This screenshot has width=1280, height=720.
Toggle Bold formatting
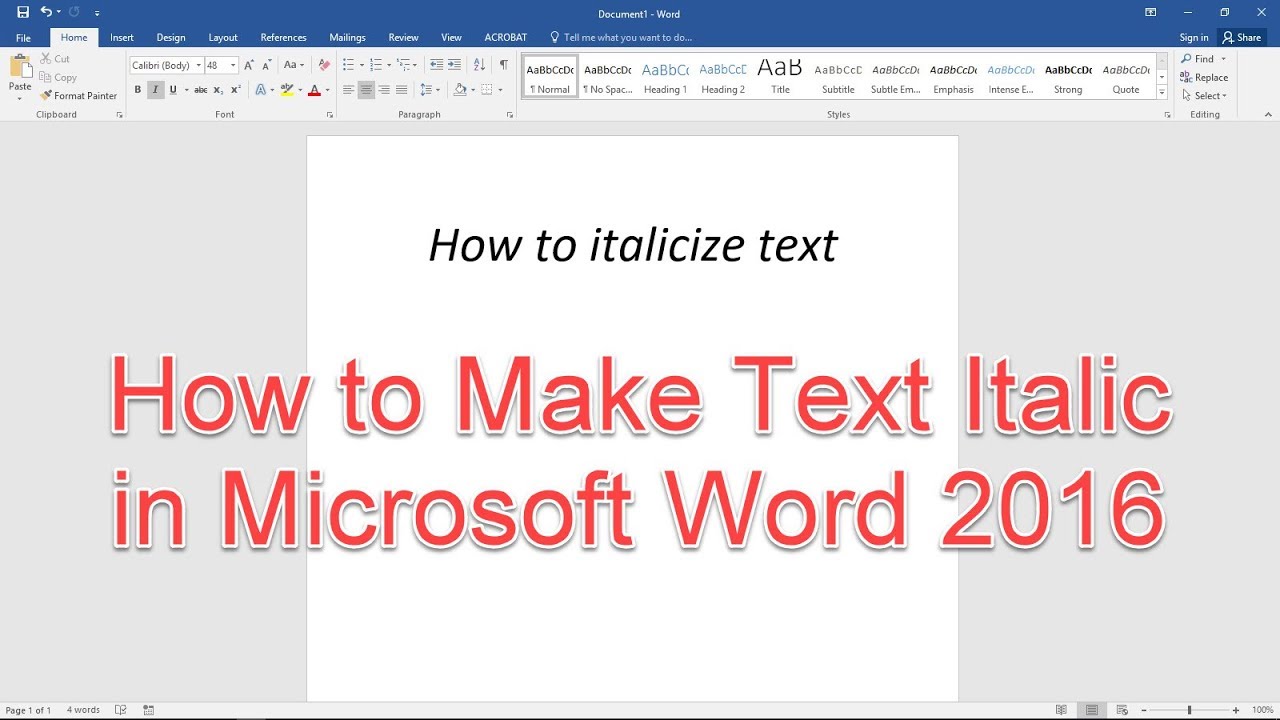point(138,90)
